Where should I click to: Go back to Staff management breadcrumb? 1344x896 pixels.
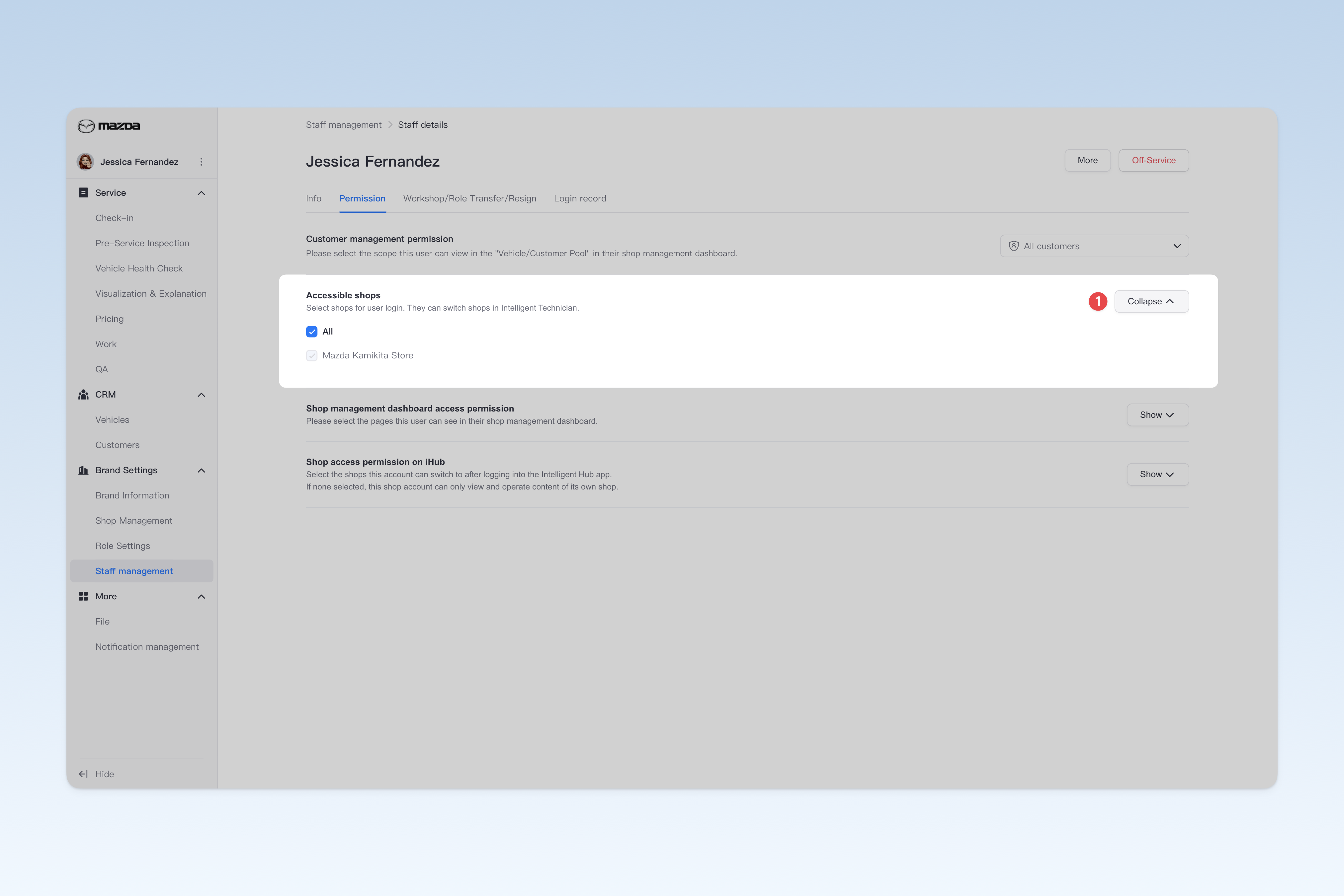[344, 124]
